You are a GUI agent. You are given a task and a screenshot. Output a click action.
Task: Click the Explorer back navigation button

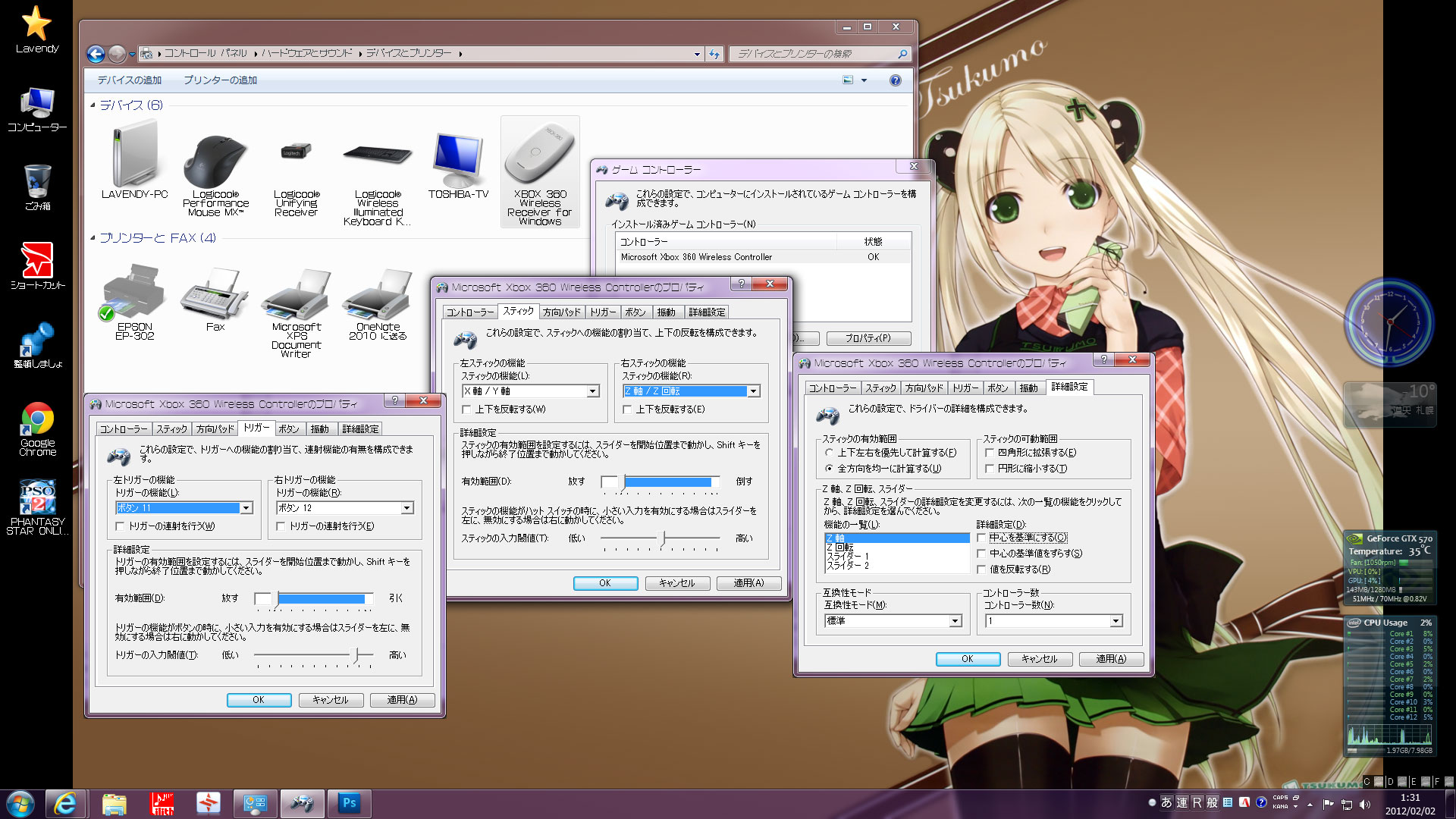pos(96,54)
